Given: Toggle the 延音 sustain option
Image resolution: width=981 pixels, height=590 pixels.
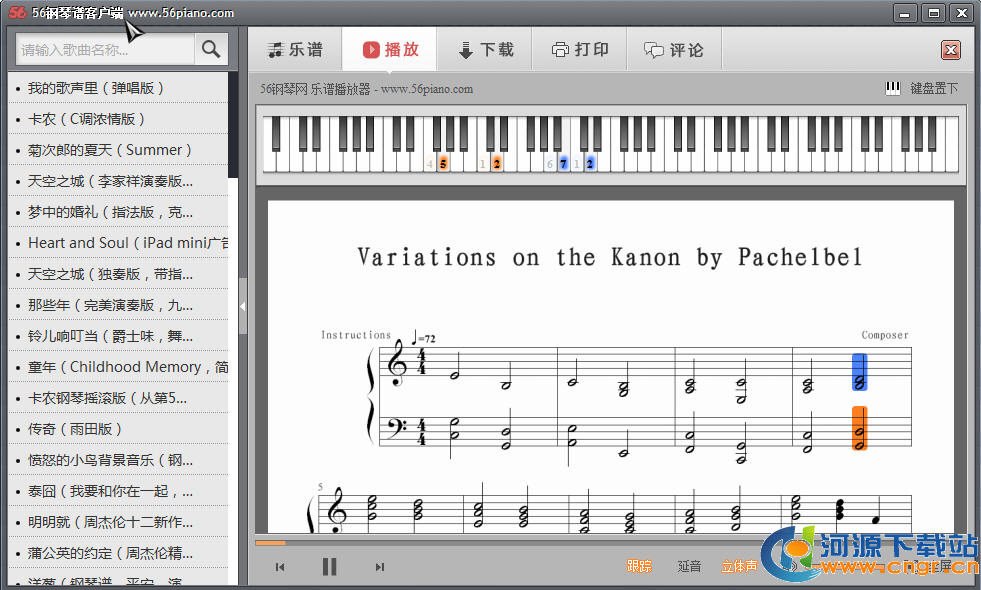Looking at the screenshot, I should pos(689,566).
